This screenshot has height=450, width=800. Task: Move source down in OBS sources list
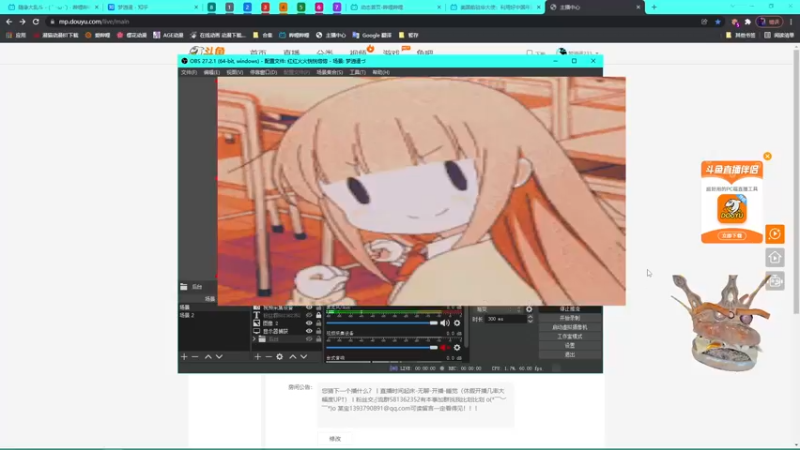tap(304, 357)
